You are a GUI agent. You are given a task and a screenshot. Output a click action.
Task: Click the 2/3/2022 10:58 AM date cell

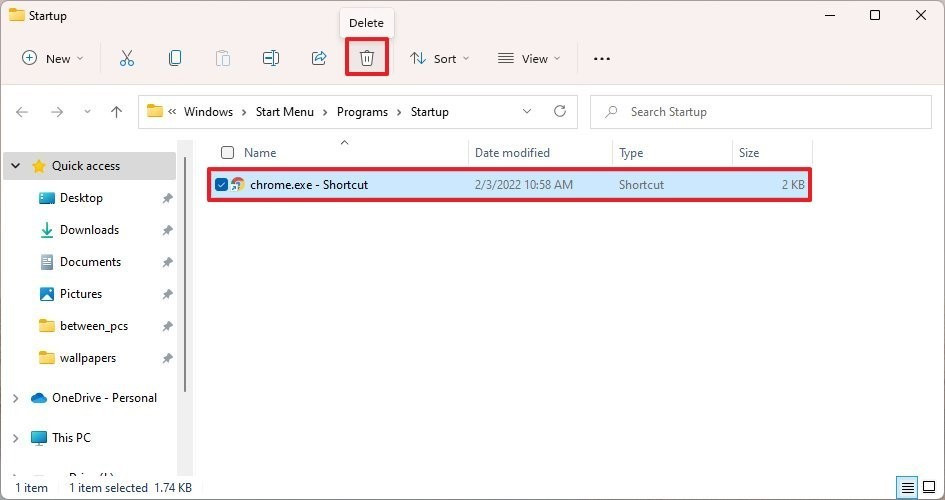(x=524, y=185)
